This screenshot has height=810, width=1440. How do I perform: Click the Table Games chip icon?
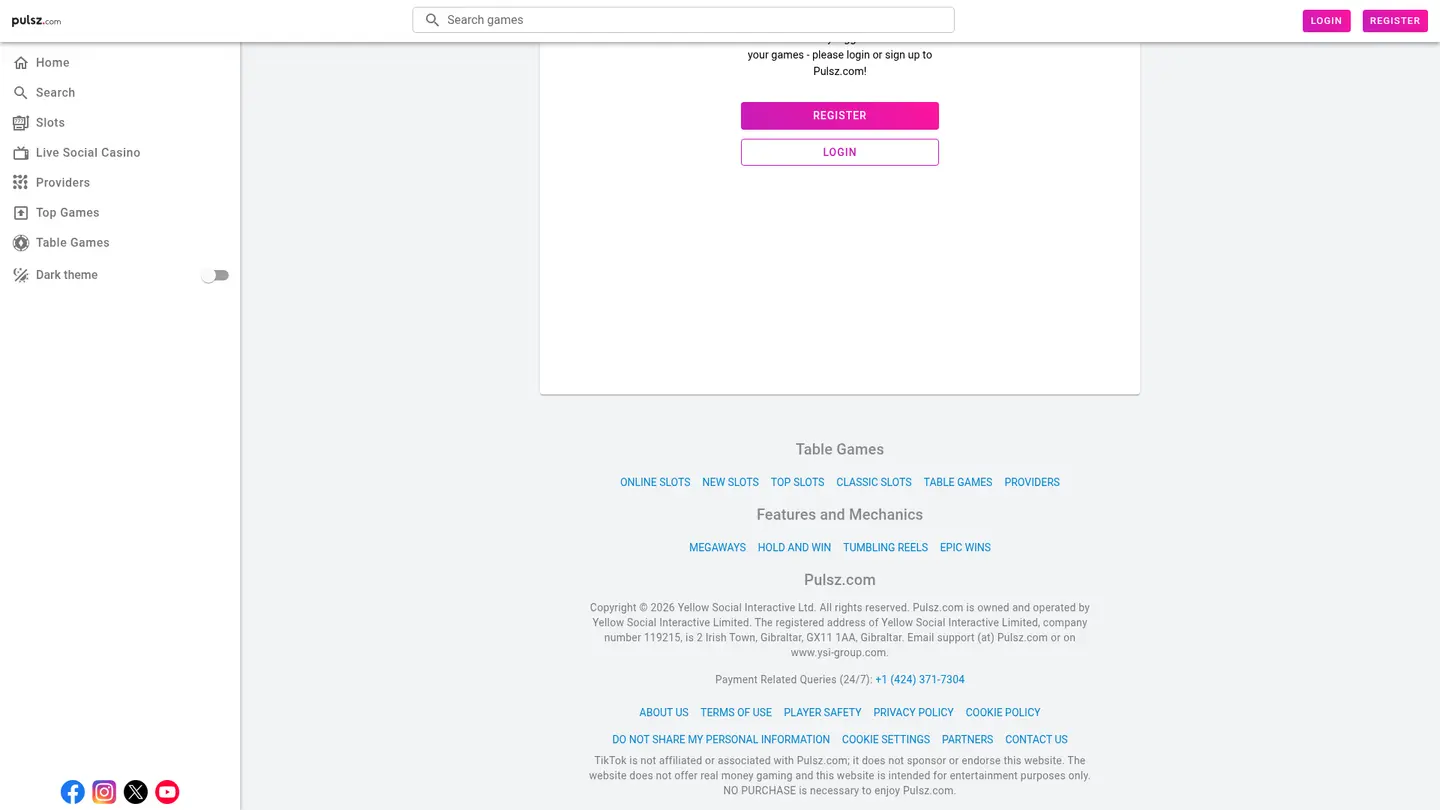click(x=20, y=243)
